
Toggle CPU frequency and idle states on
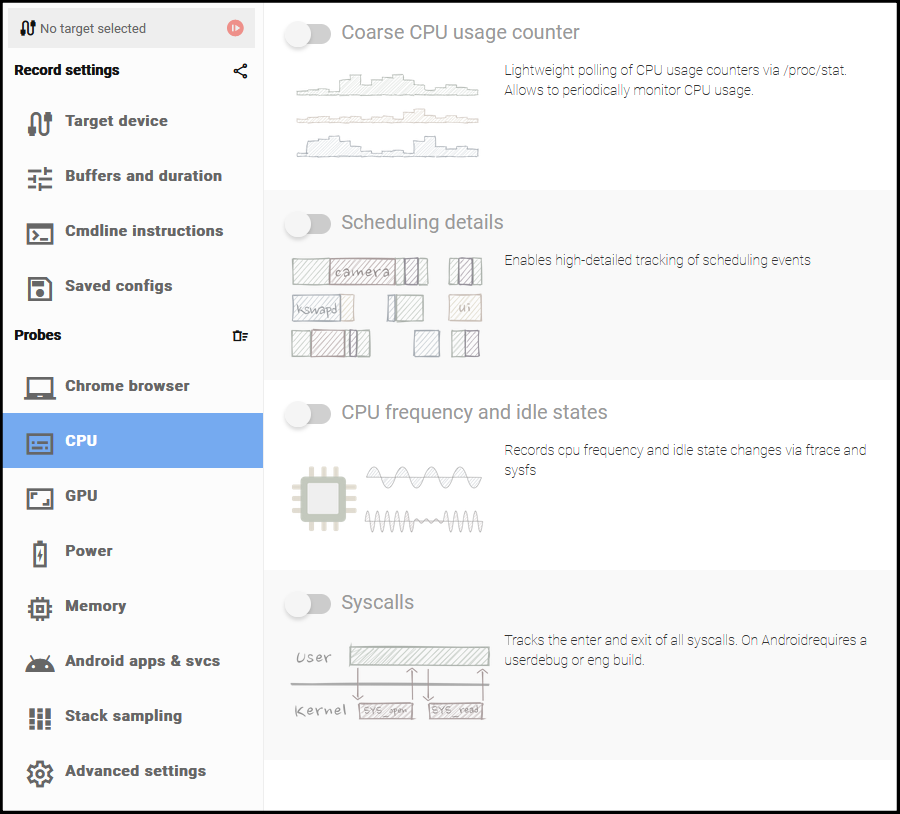[308, 414]
